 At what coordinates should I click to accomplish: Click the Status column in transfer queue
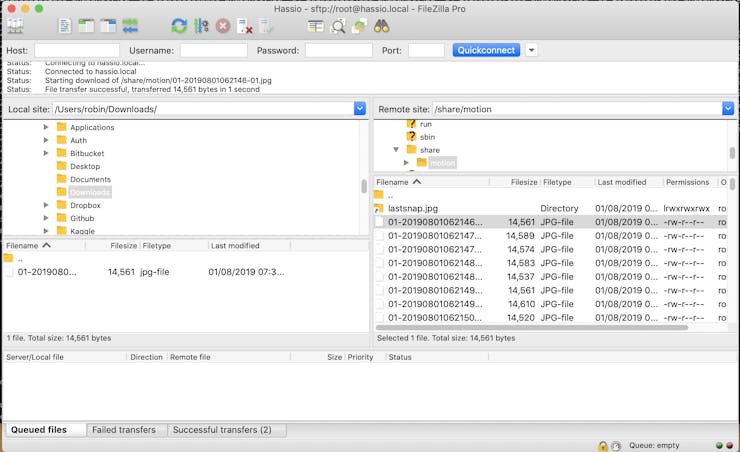tap(437, 357)
